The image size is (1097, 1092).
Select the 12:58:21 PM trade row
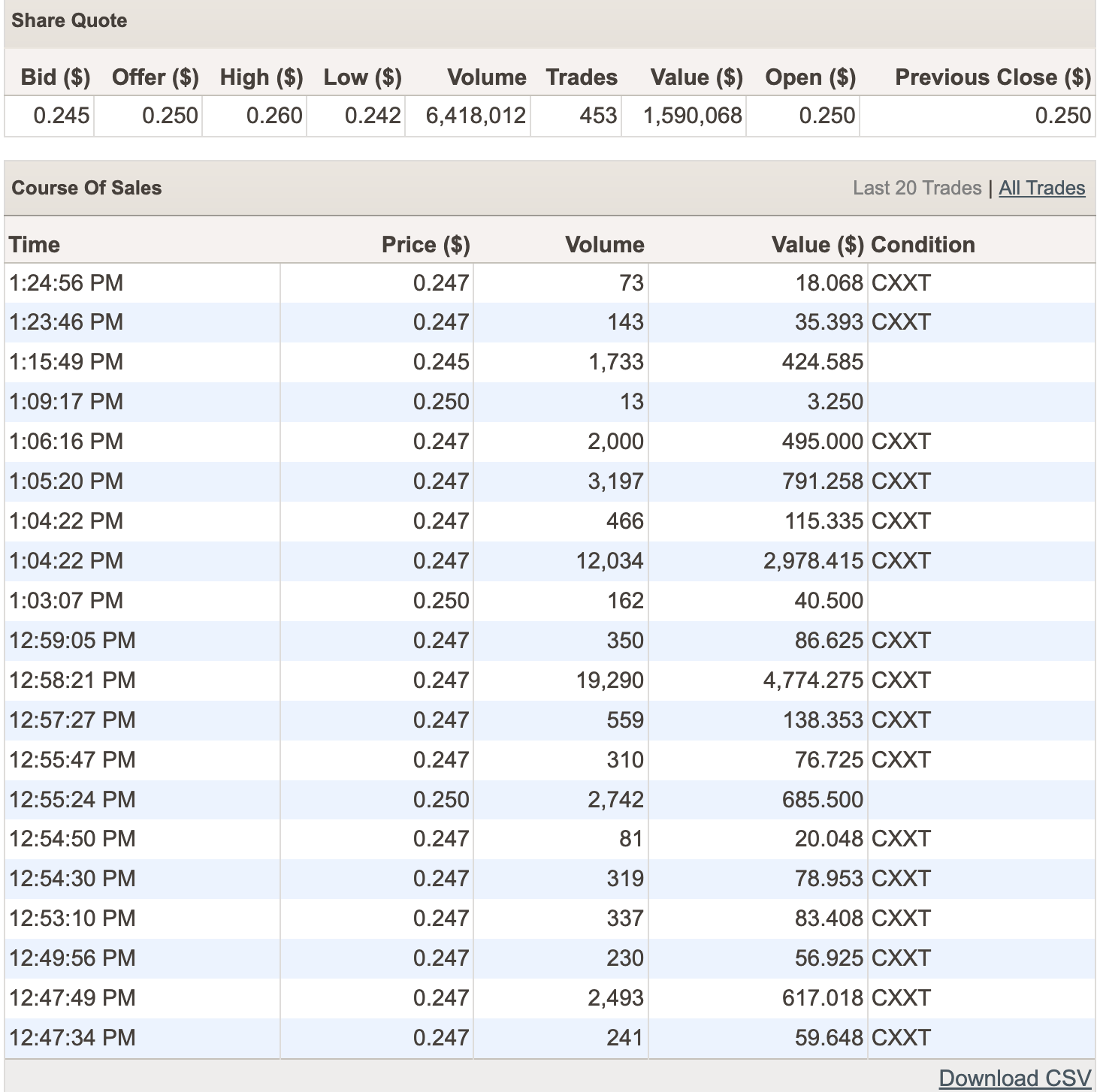click(72, 680)
